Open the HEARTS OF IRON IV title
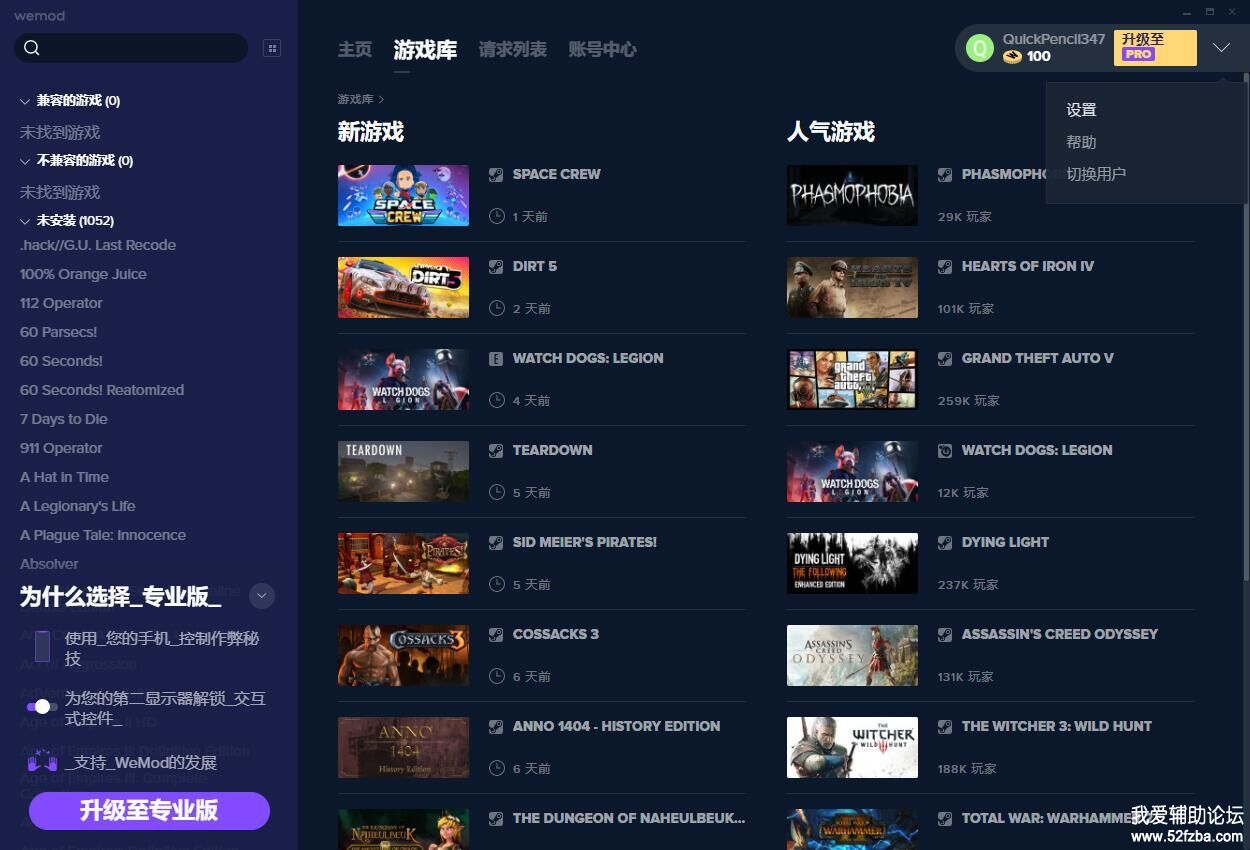This screenshot has height=850, width=1250. pos(1028,266)
